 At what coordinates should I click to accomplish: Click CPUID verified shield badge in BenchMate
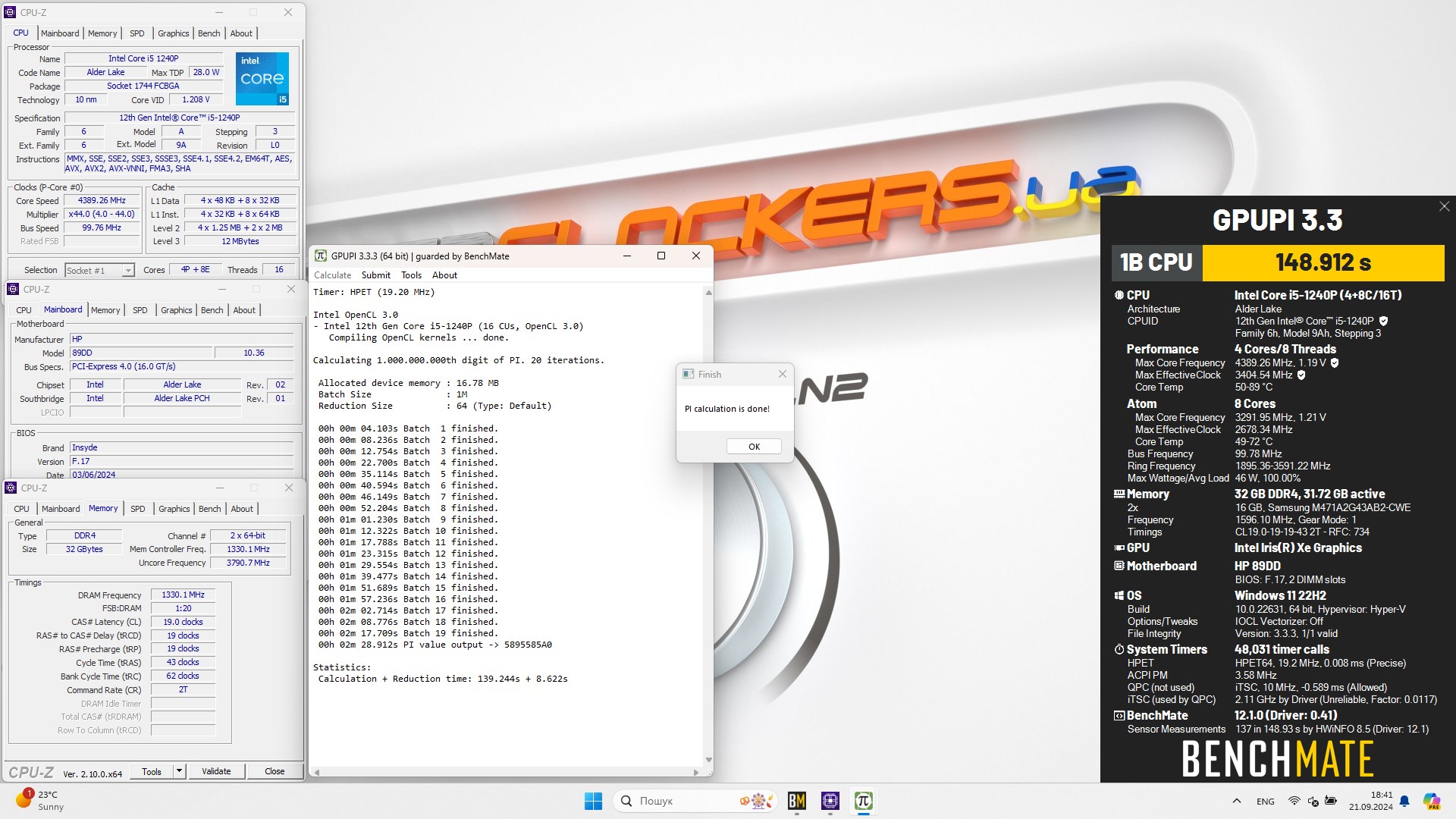[1383, 321]
